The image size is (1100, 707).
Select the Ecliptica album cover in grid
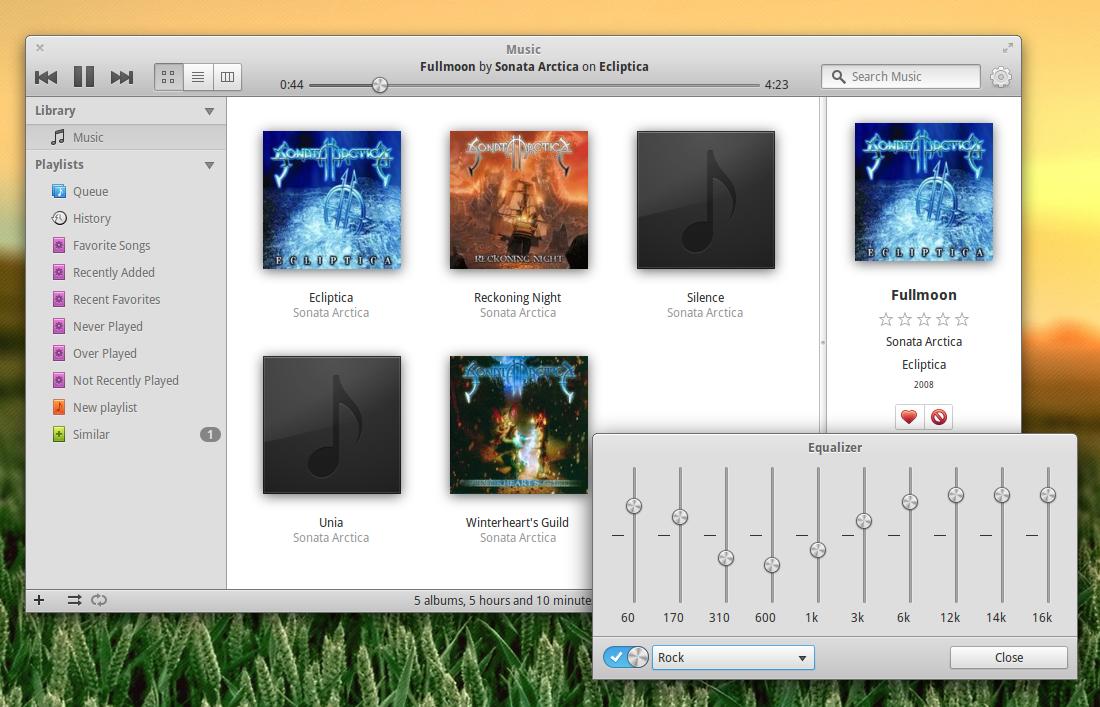pos(332,200)
